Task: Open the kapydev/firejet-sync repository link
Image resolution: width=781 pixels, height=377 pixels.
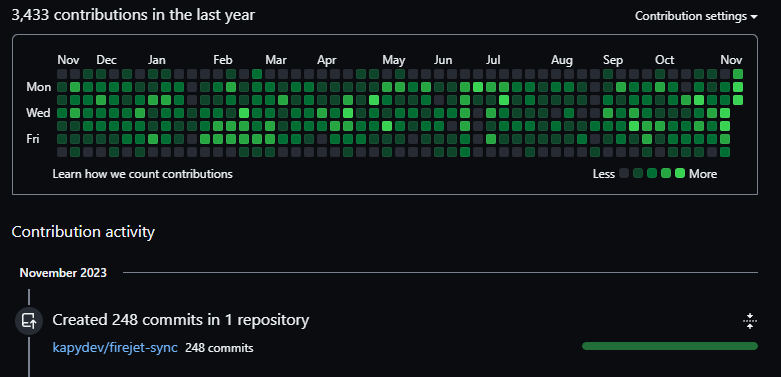Action: pos(115,348)
